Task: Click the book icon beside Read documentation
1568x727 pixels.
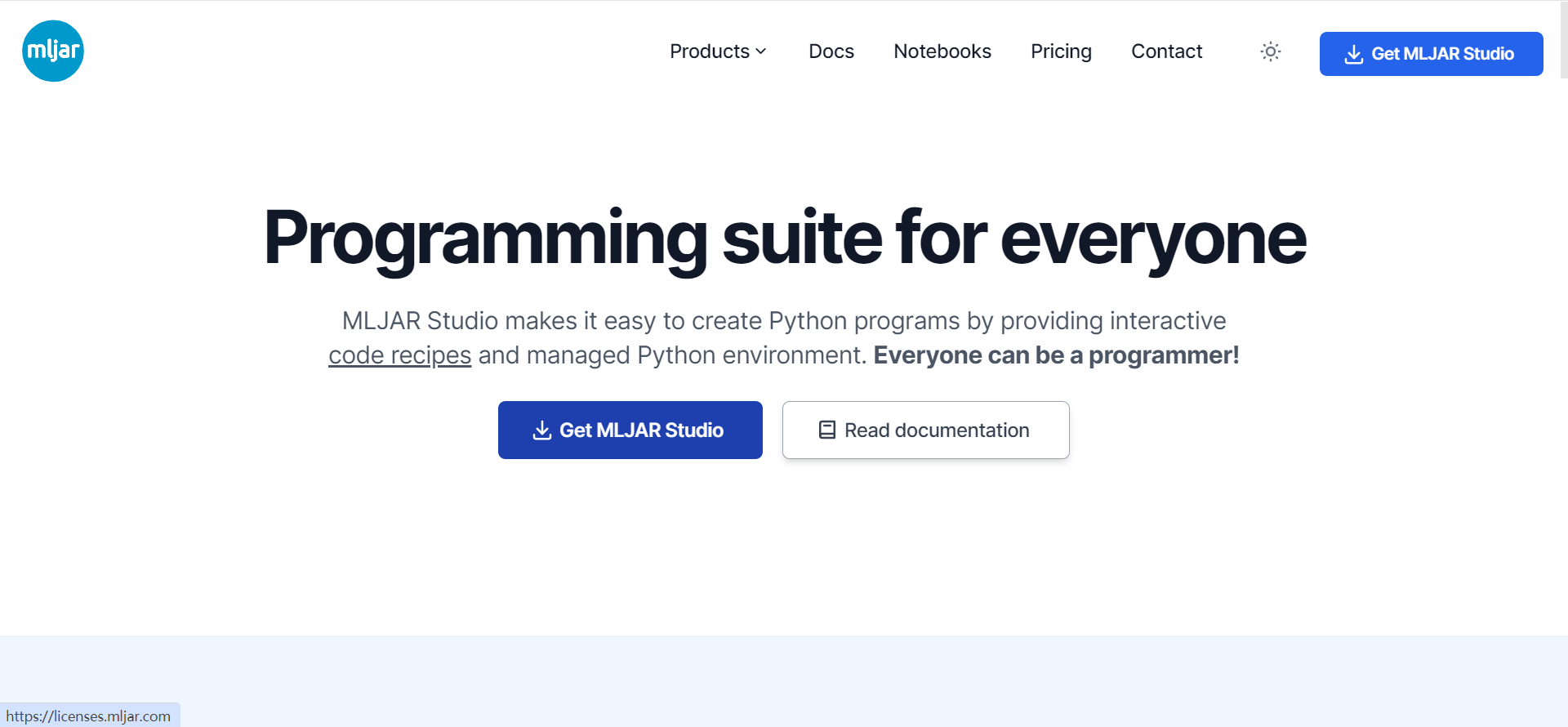Action: [x=826, y=430]
